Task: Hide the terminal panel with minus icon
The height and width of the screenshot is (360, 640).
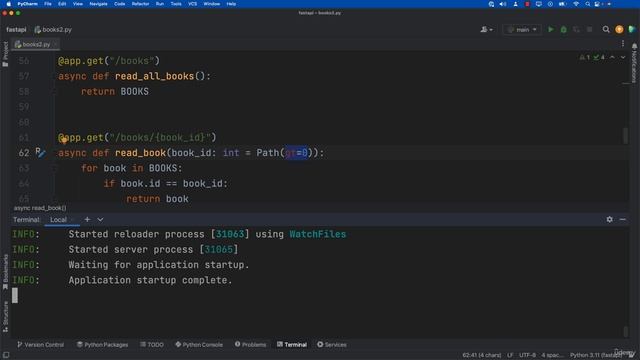Action: click(622, 220)
